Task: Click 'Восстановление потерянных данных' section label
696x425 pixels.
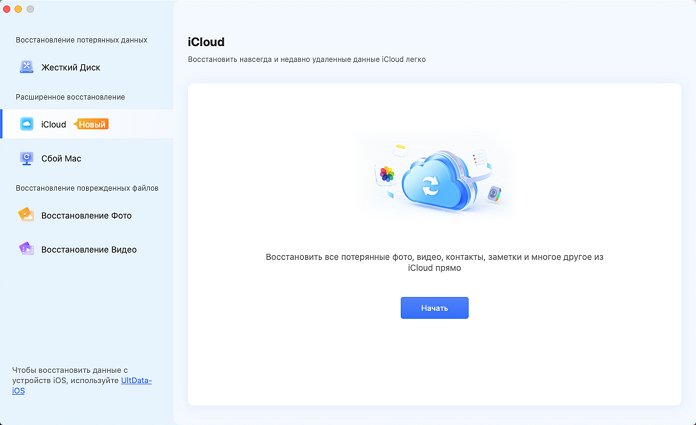Action: coord(81,40)
